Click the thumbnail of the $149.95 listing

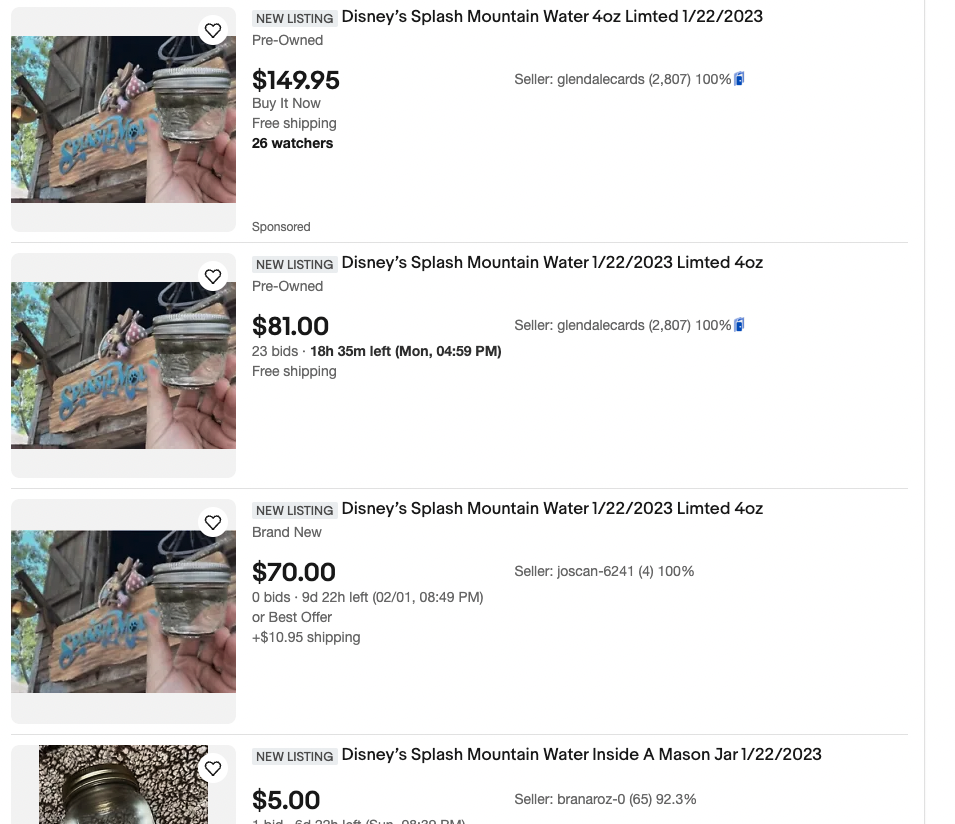tap(123, 120)
